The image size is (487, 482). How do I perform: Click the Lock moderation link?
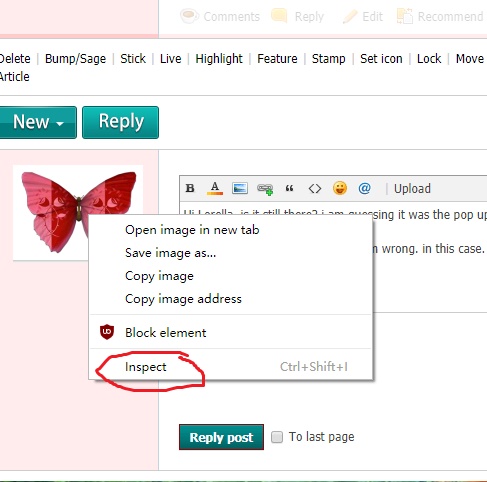click(429, 59)
